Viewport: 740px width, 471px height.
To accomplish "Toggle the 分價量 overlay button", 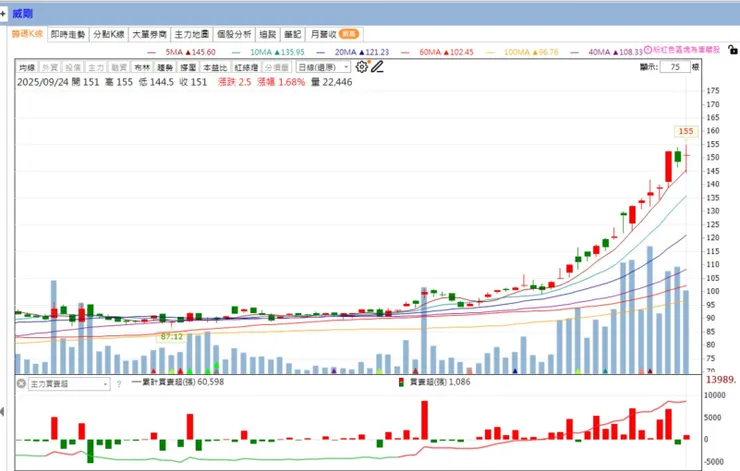I will click(277, 67).
